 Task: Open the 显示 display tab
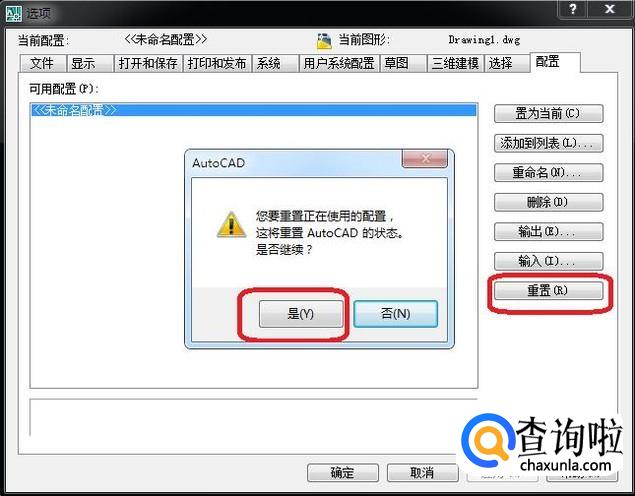[90, 64]
